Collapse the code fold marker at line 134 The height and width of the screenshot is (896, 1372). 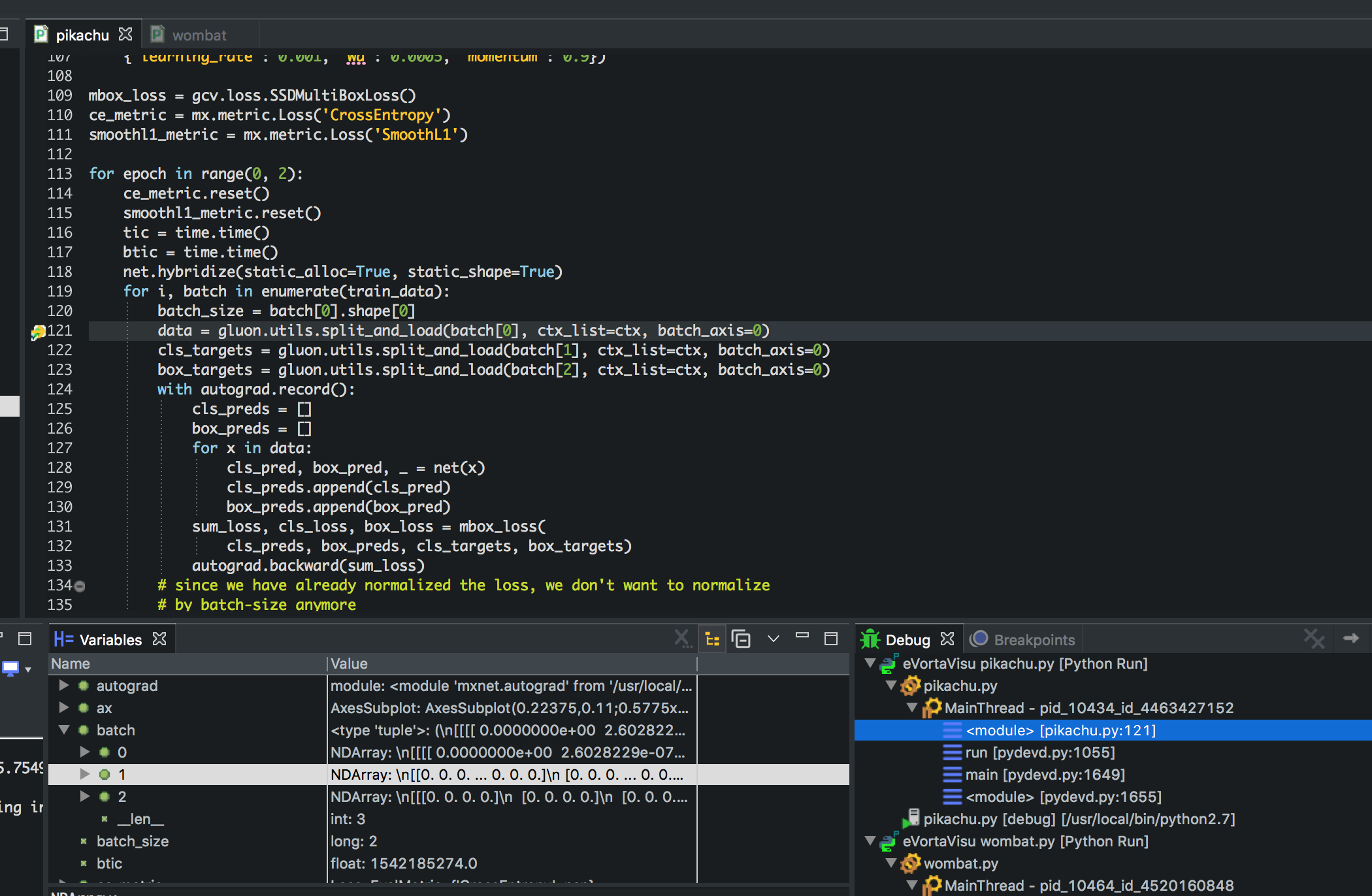click(x=78, y=585)
